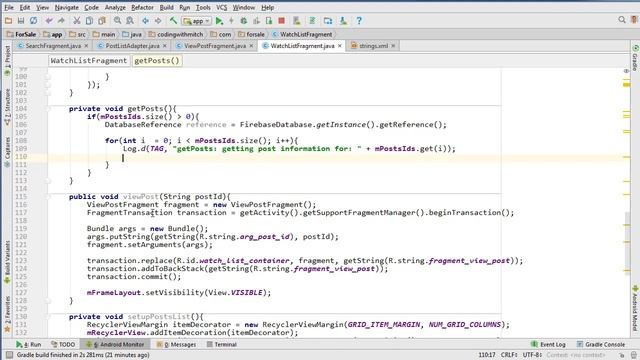The image size is (640, 360).
Task: Click fold marker on line 113
Action: tap(48, 180)
